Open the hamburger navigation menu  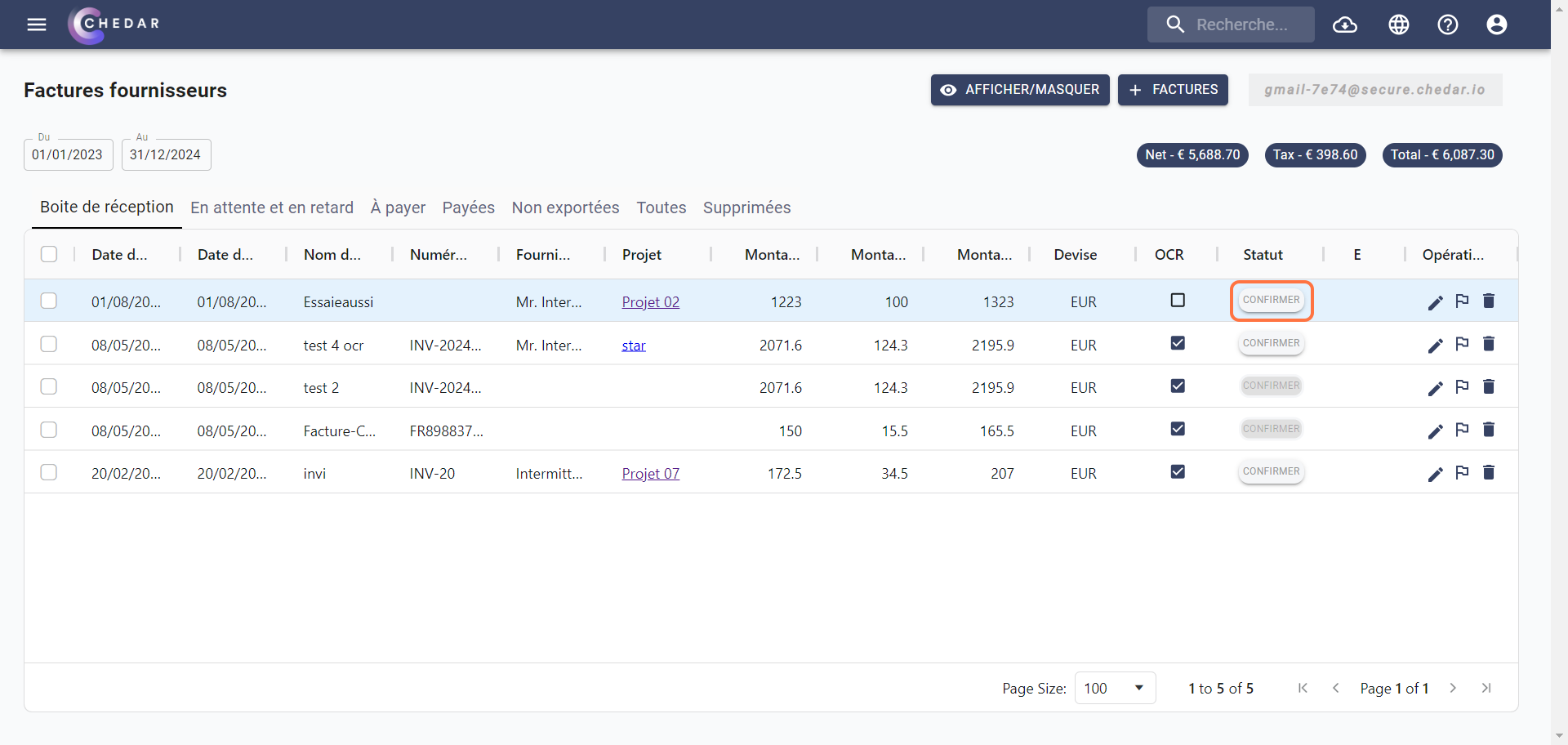coord(37,25)
